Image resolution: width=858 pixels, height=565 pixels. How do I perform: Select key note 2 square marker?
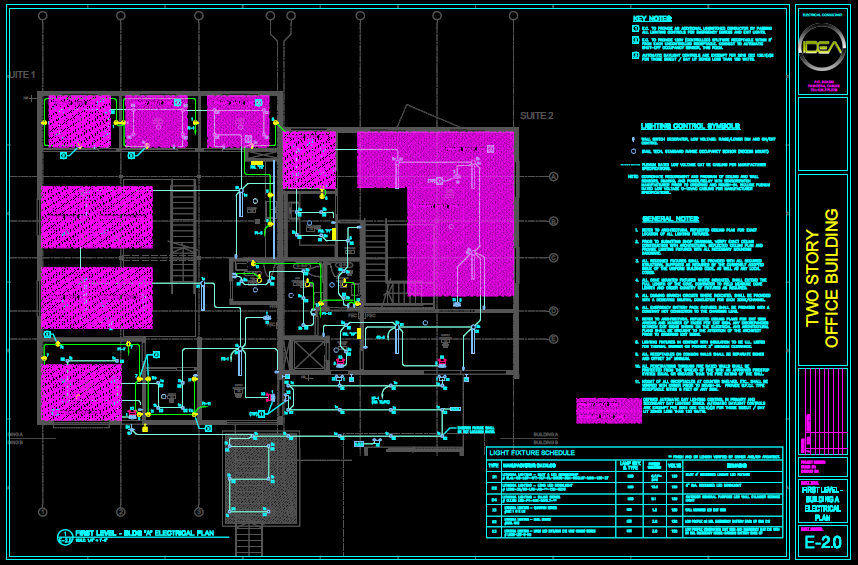point(635,42)
